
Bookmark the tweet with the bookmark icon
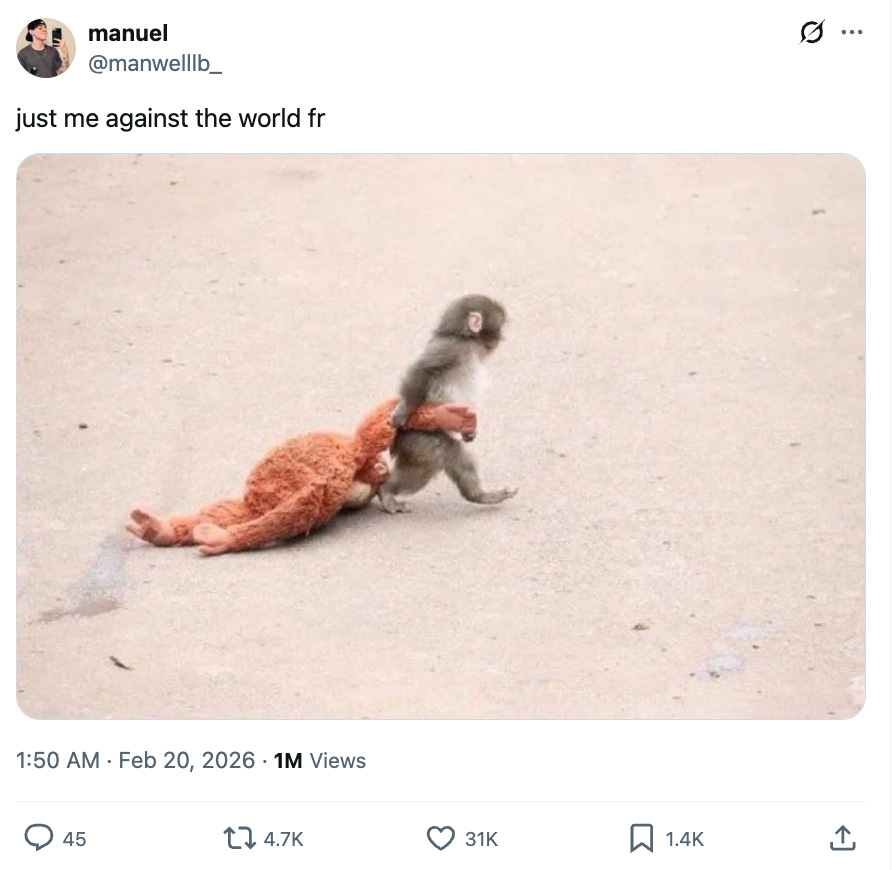[642, 839]
